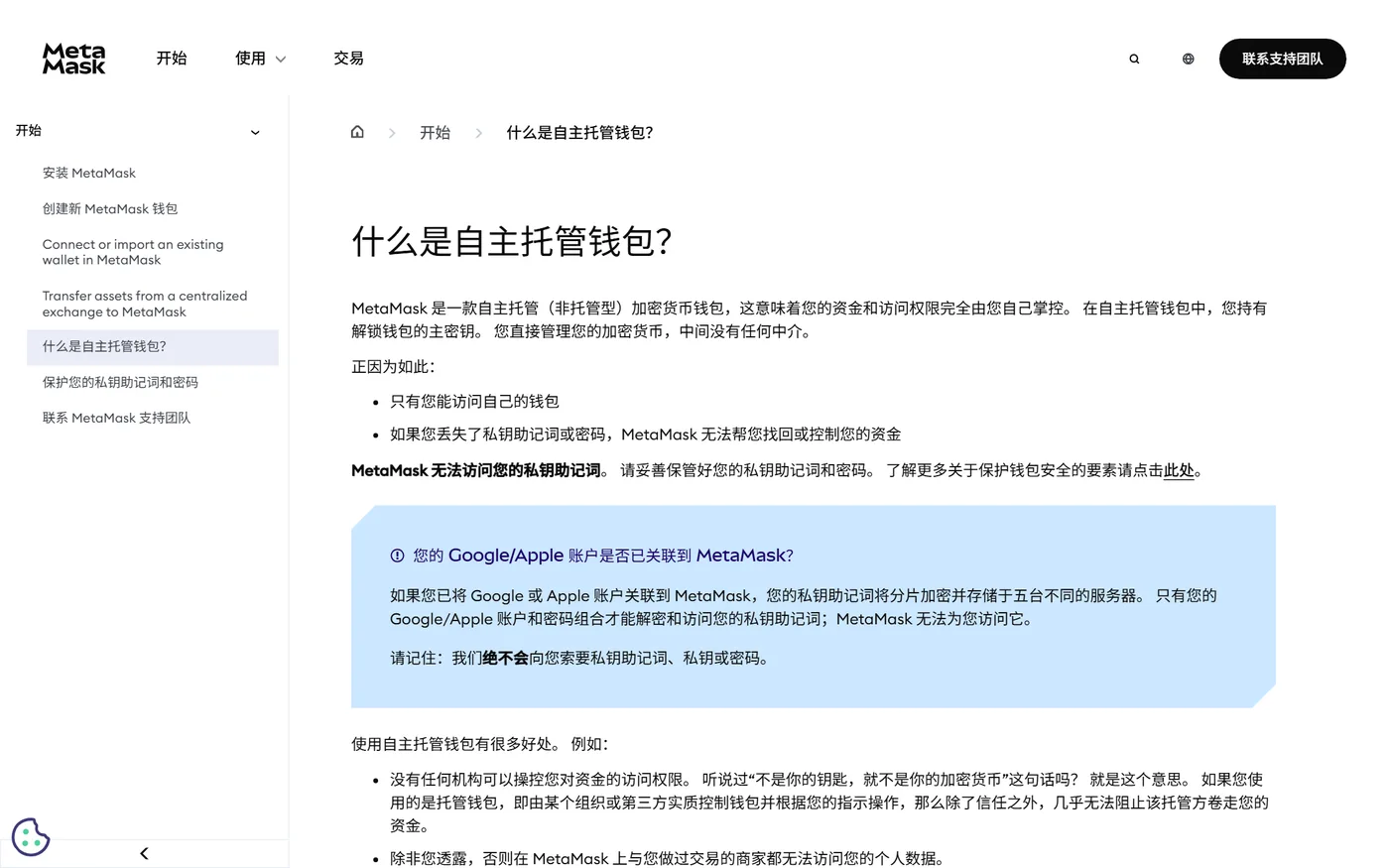Open the 交易 top navigation item
This screenshot has height=868, width=1389.
click(348, 59)
